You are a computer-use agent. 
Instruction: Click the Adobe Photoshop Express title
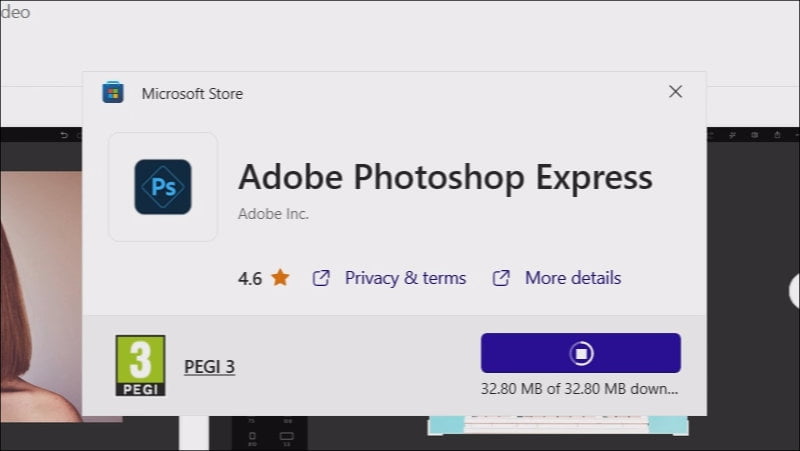(x=445, y=178)
